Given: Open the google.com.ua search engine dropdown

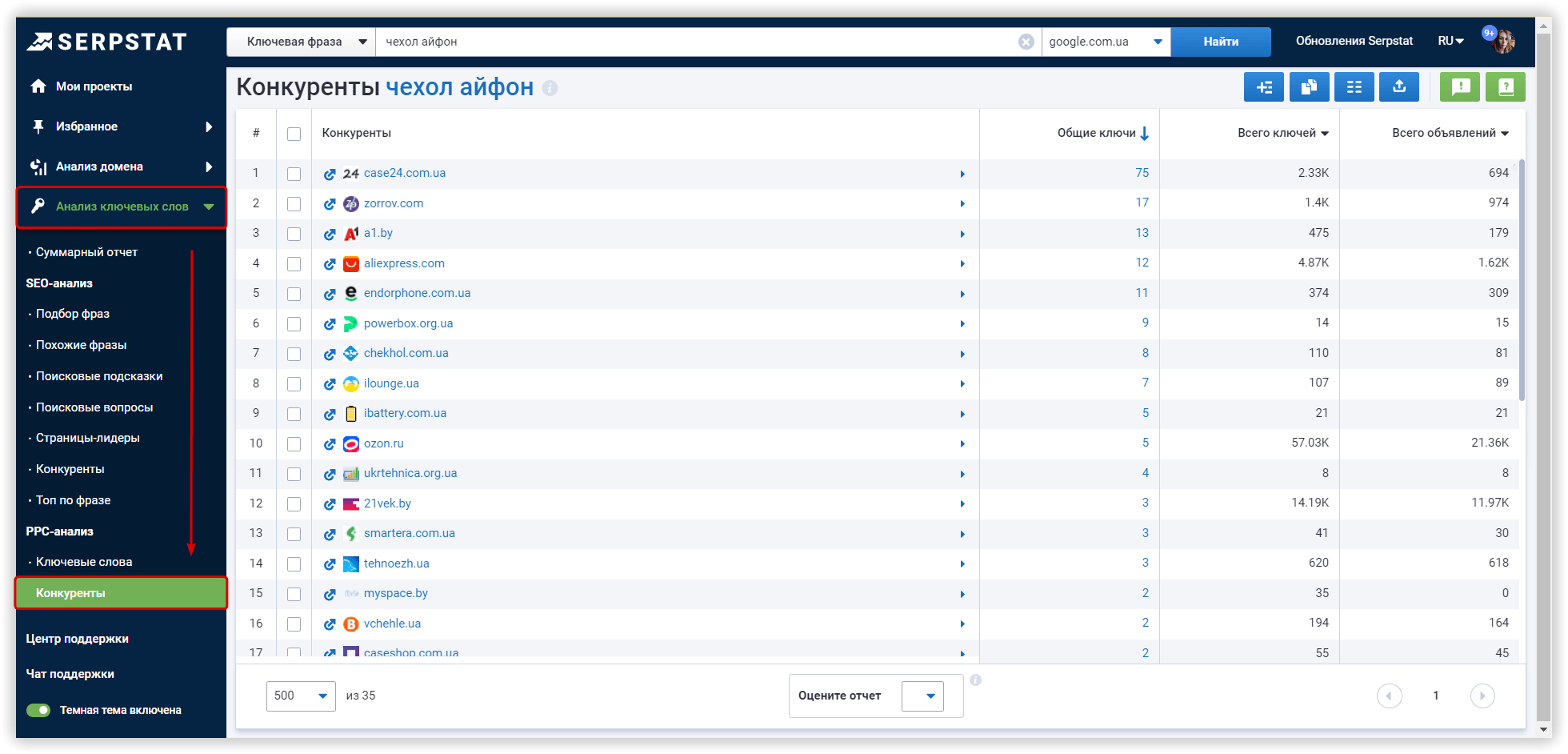Looking at the screenshot, I should click(1105, 42).
